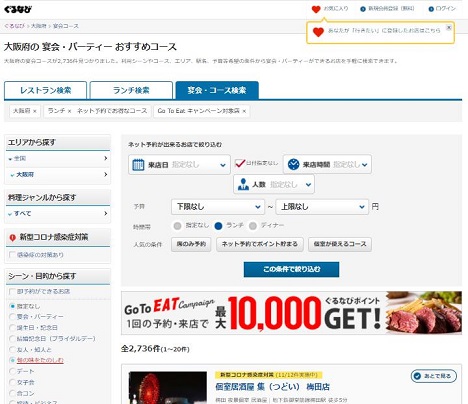Click the 全2,736件 result count text
The width and height of the screenshot is (468, 404).
(x=141, y=349)
